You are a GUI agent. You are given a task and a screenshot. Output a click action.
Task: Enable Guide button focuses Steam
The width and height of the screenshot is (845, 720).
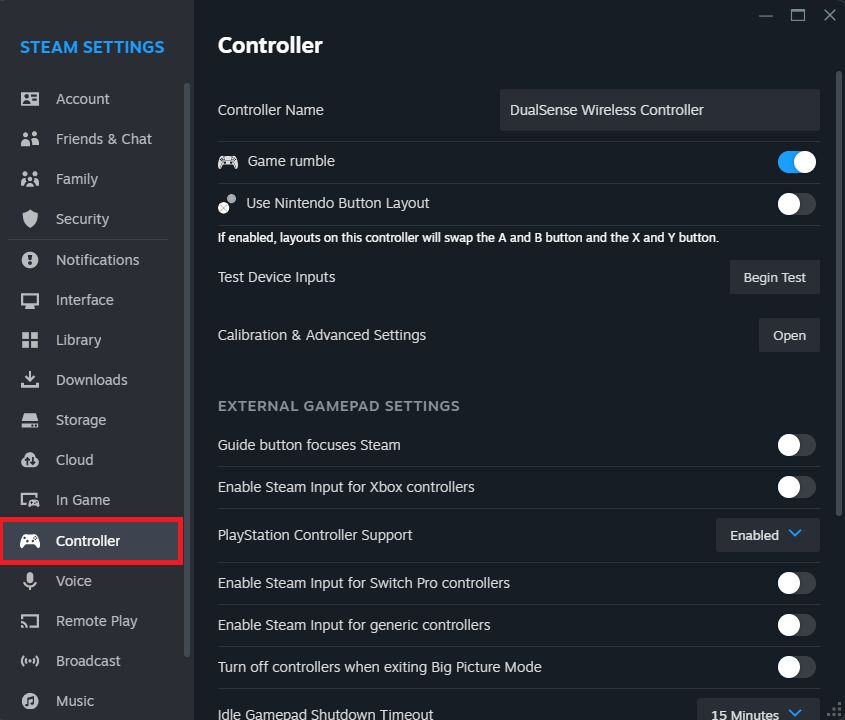pos(796,445)
